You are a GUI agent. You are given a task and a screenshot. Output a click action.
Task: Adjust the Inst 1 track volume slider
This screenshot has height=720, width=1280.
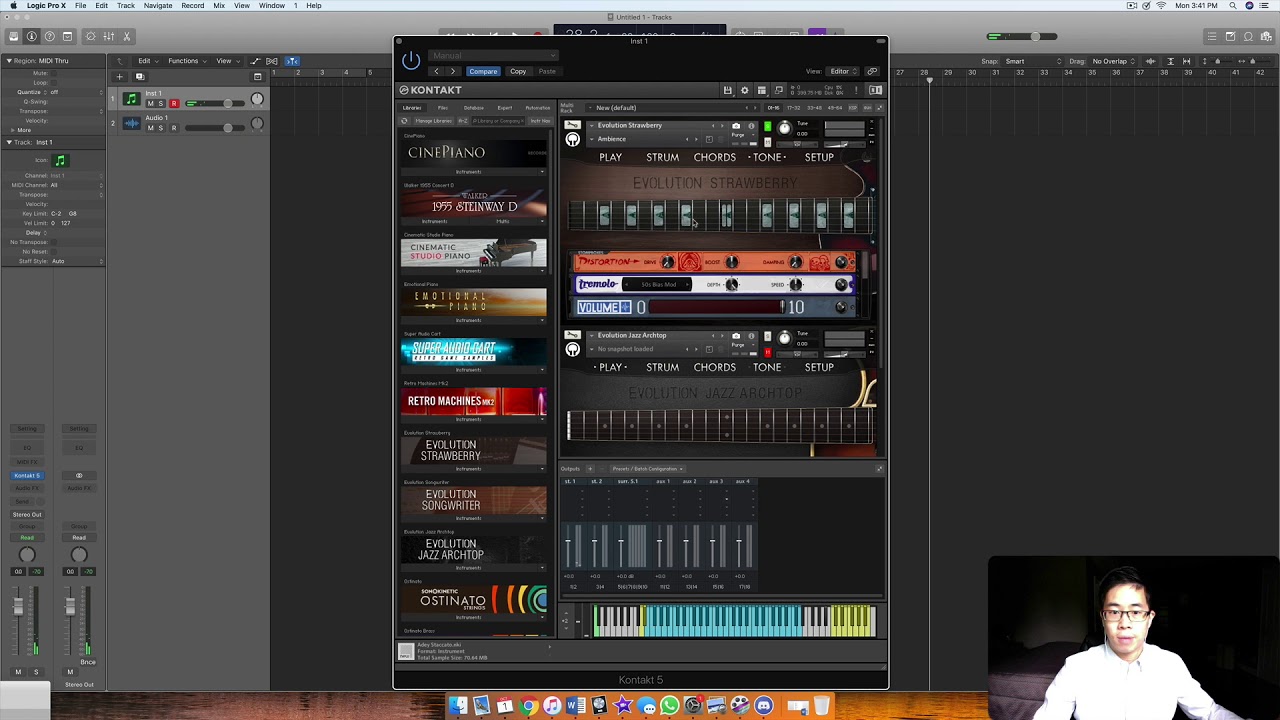(213, 103)
